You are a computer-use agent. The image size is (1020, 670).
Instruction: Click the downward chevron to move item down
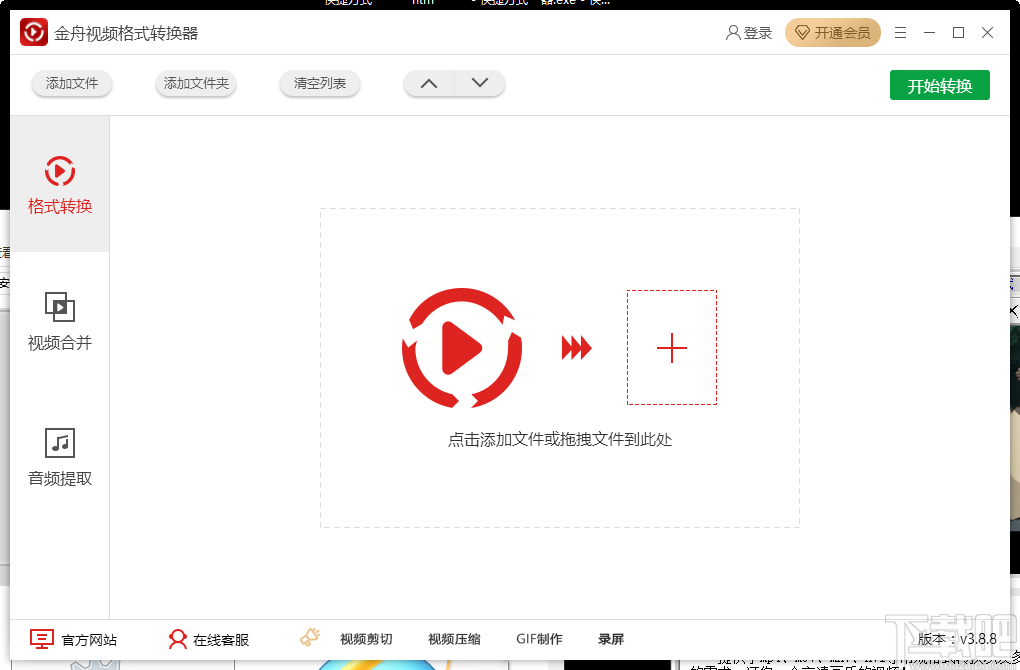[479, 84]
